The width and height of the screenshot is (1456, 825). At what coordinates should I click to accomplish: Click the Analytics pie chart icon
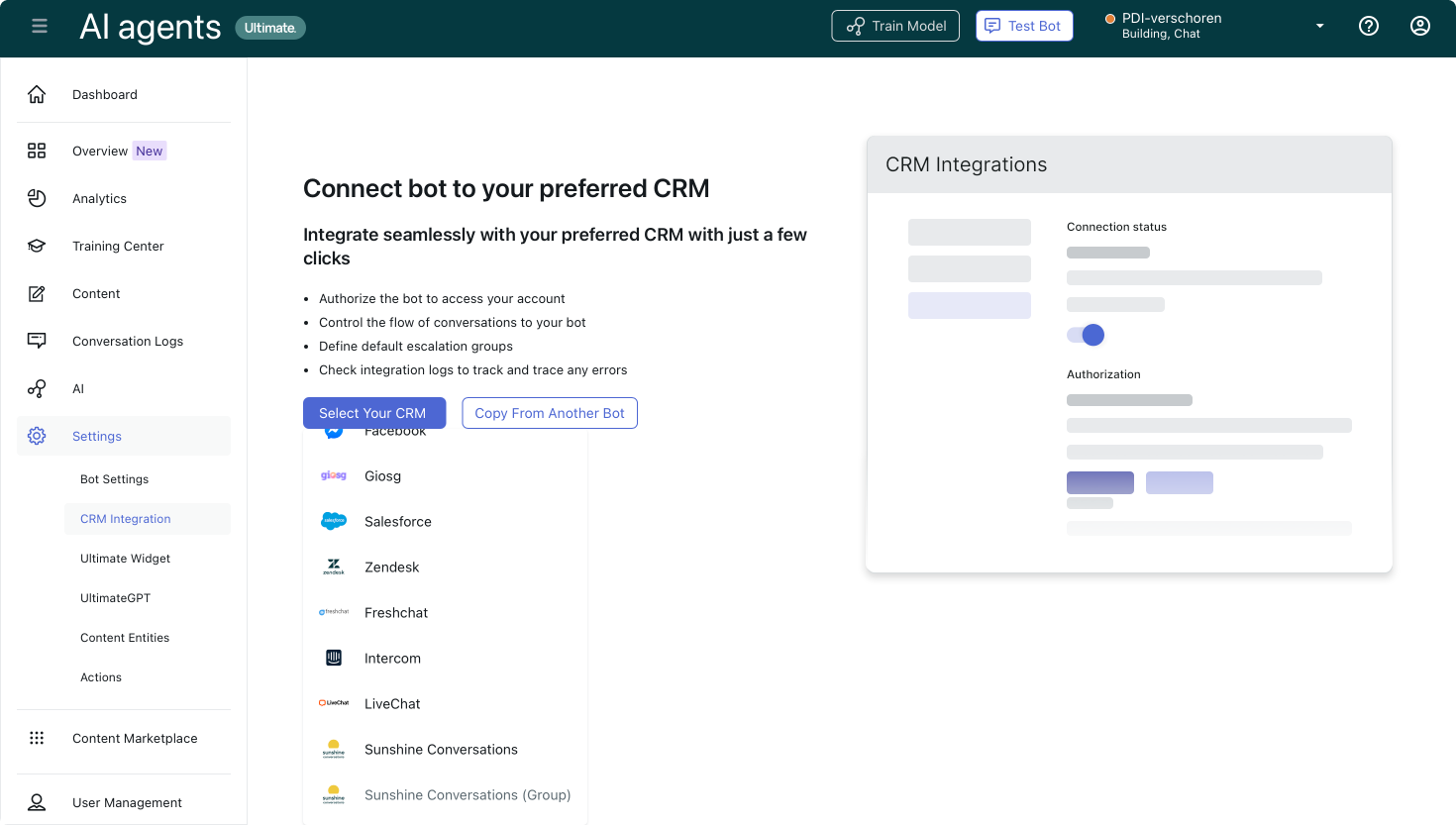[x=37, y=198]
